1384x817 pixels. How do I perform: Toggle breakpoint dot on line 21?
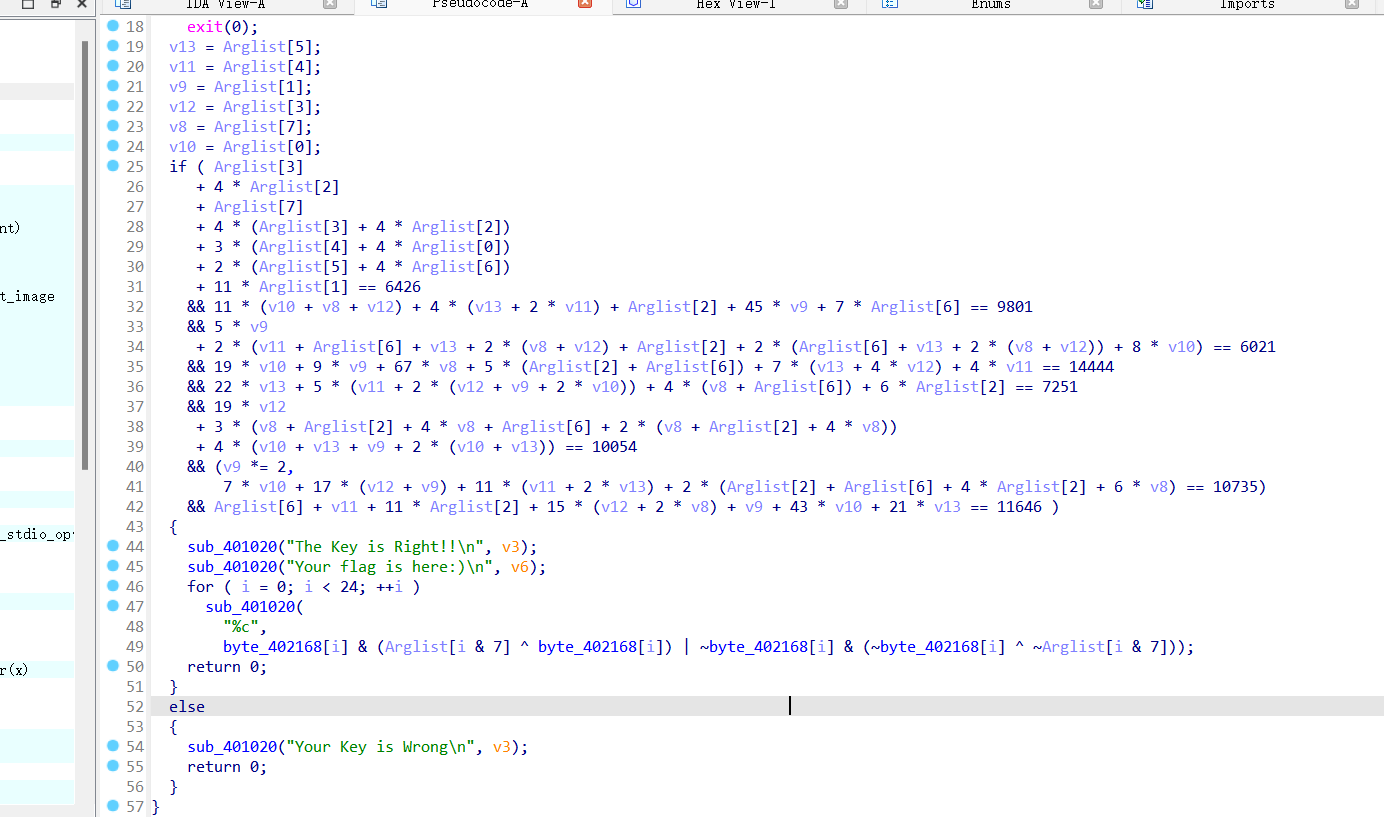pos(113,86)
